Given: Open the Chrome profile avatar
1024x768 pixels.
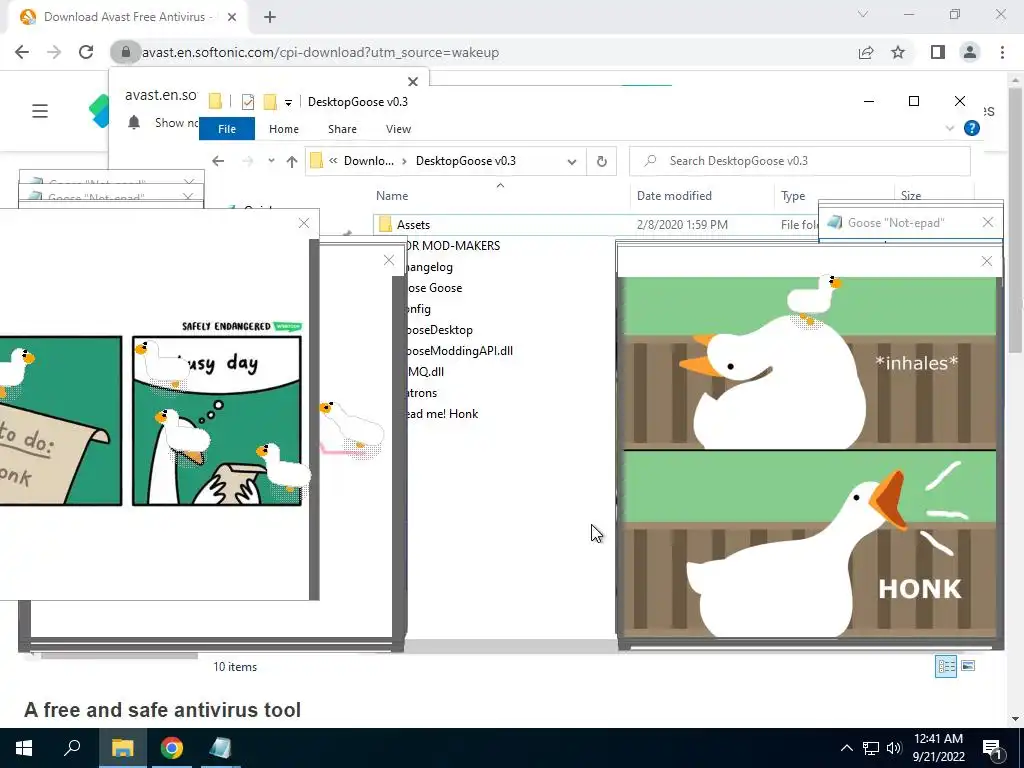Looking at the screenshot, I should pos(970,52).
